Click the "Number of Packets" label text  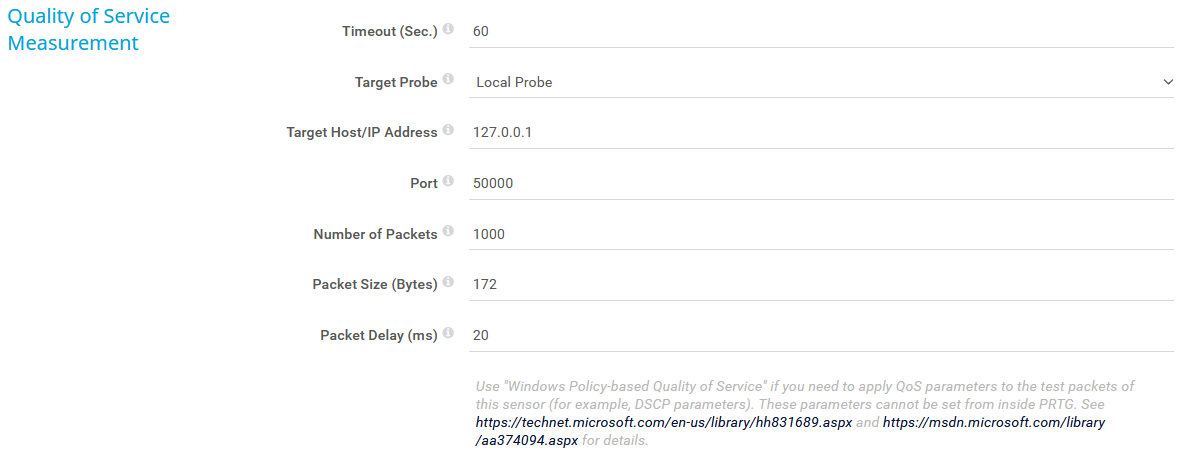click(x=375, y=234)
